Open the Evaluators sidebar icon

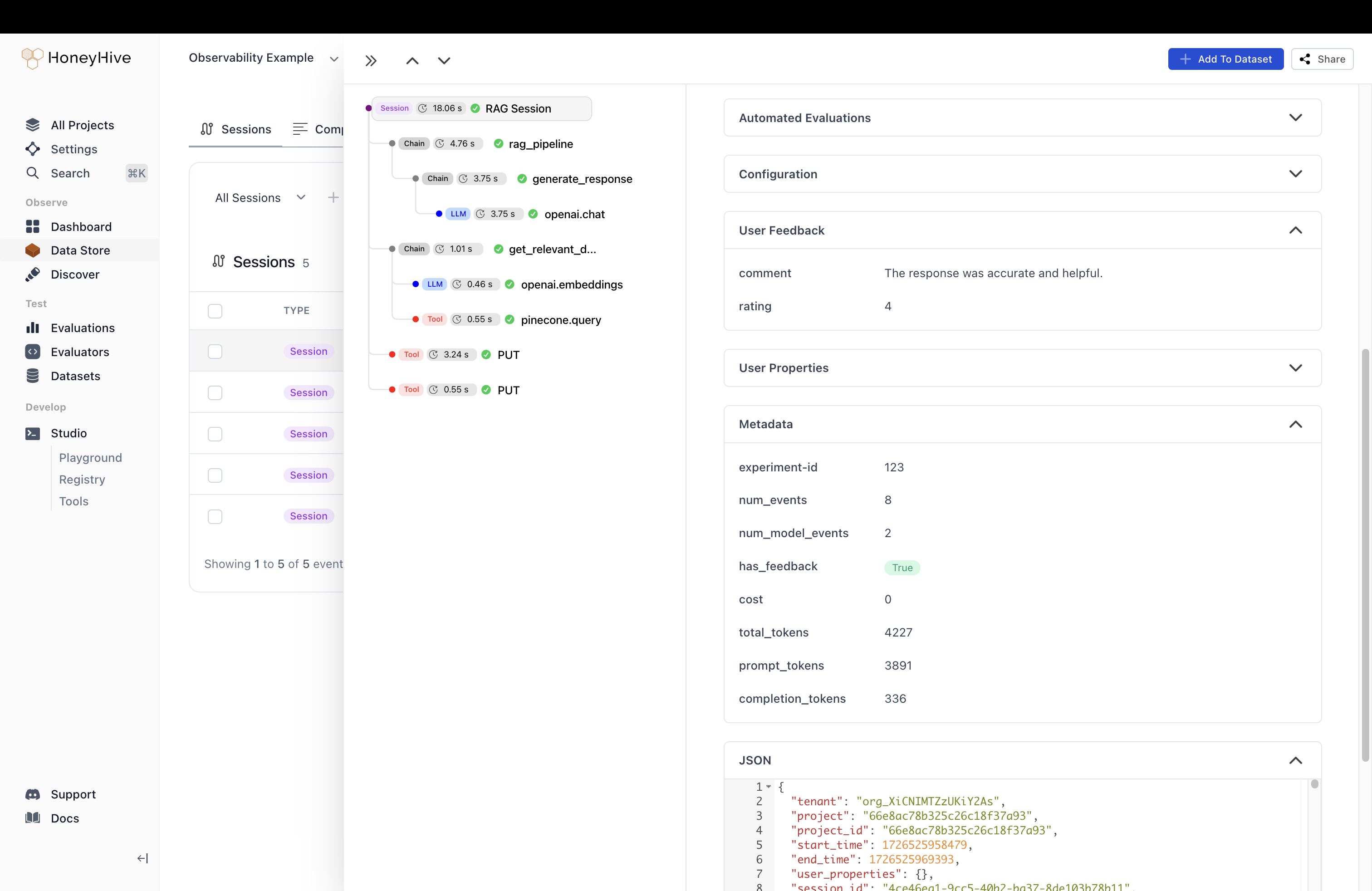(x=33, y=352)
